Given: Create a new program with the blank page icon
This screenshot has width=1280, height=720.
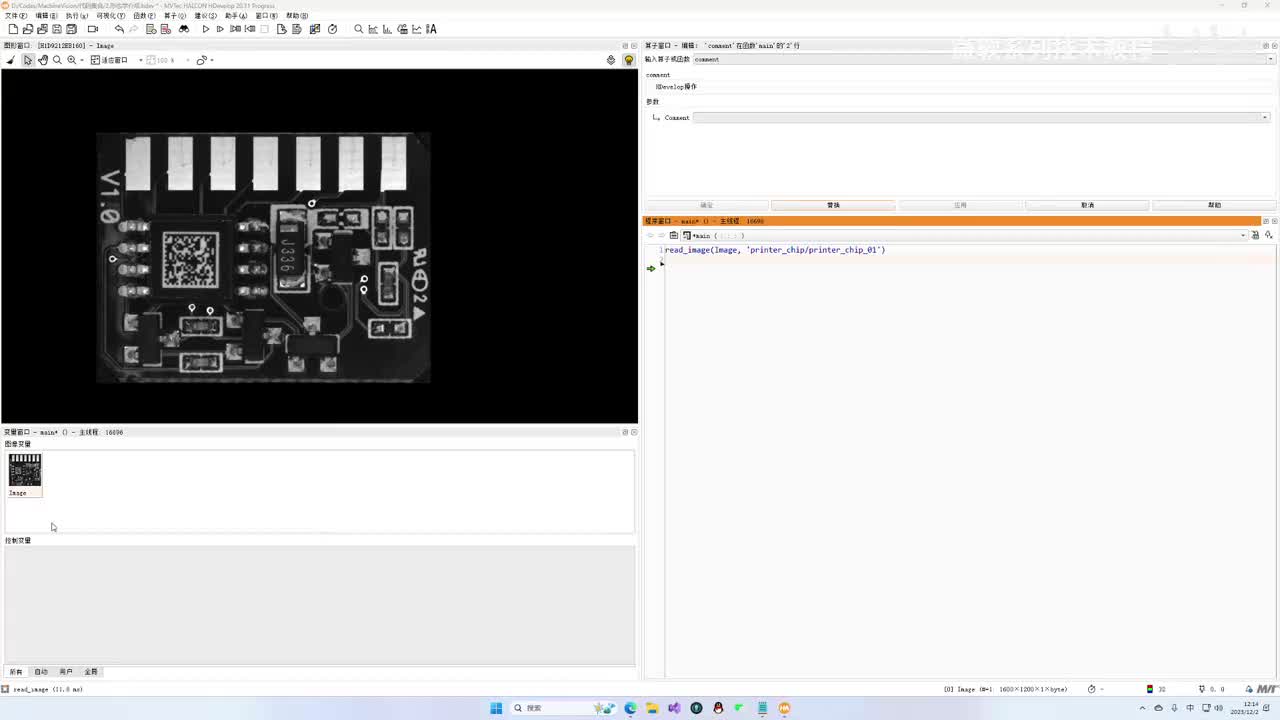Looking at the screenshot, I should [x=13, y=29].
